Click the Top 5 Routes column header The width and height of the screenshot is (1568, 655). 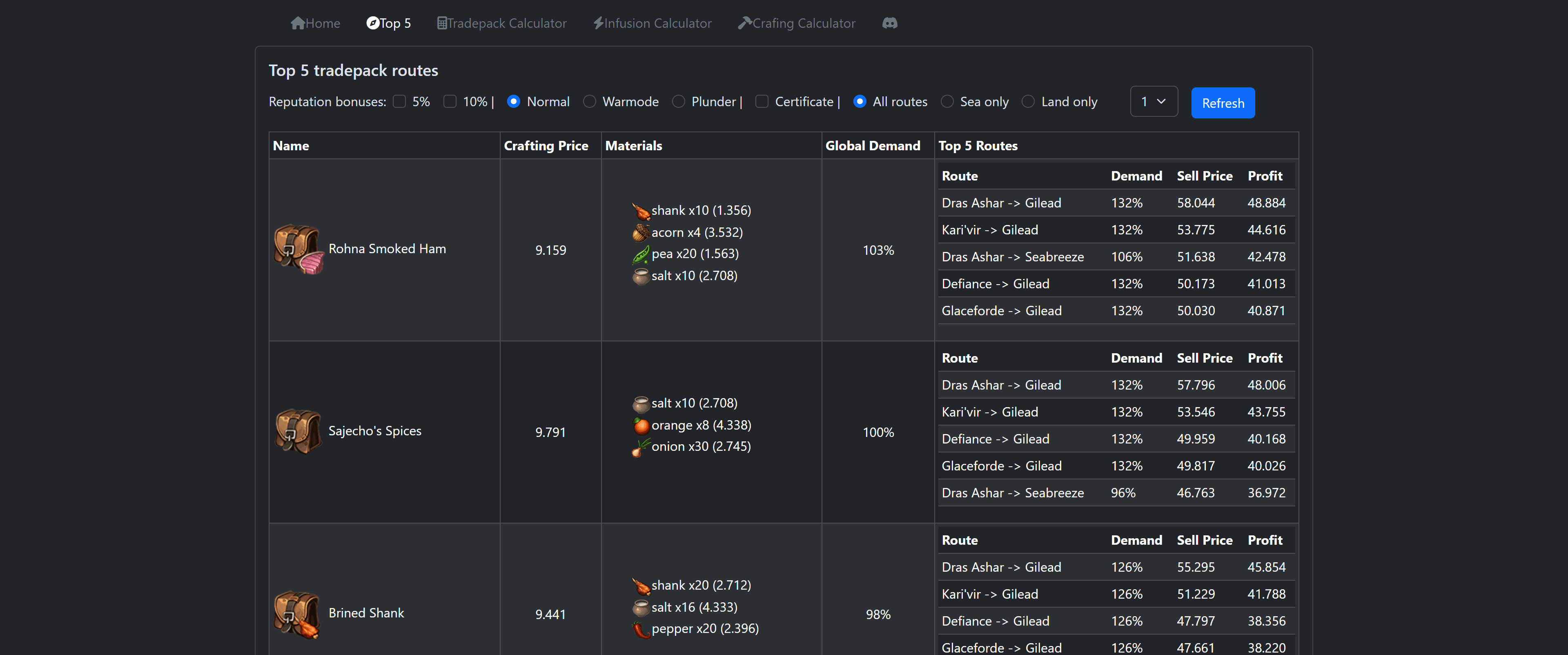click(978, 146)
